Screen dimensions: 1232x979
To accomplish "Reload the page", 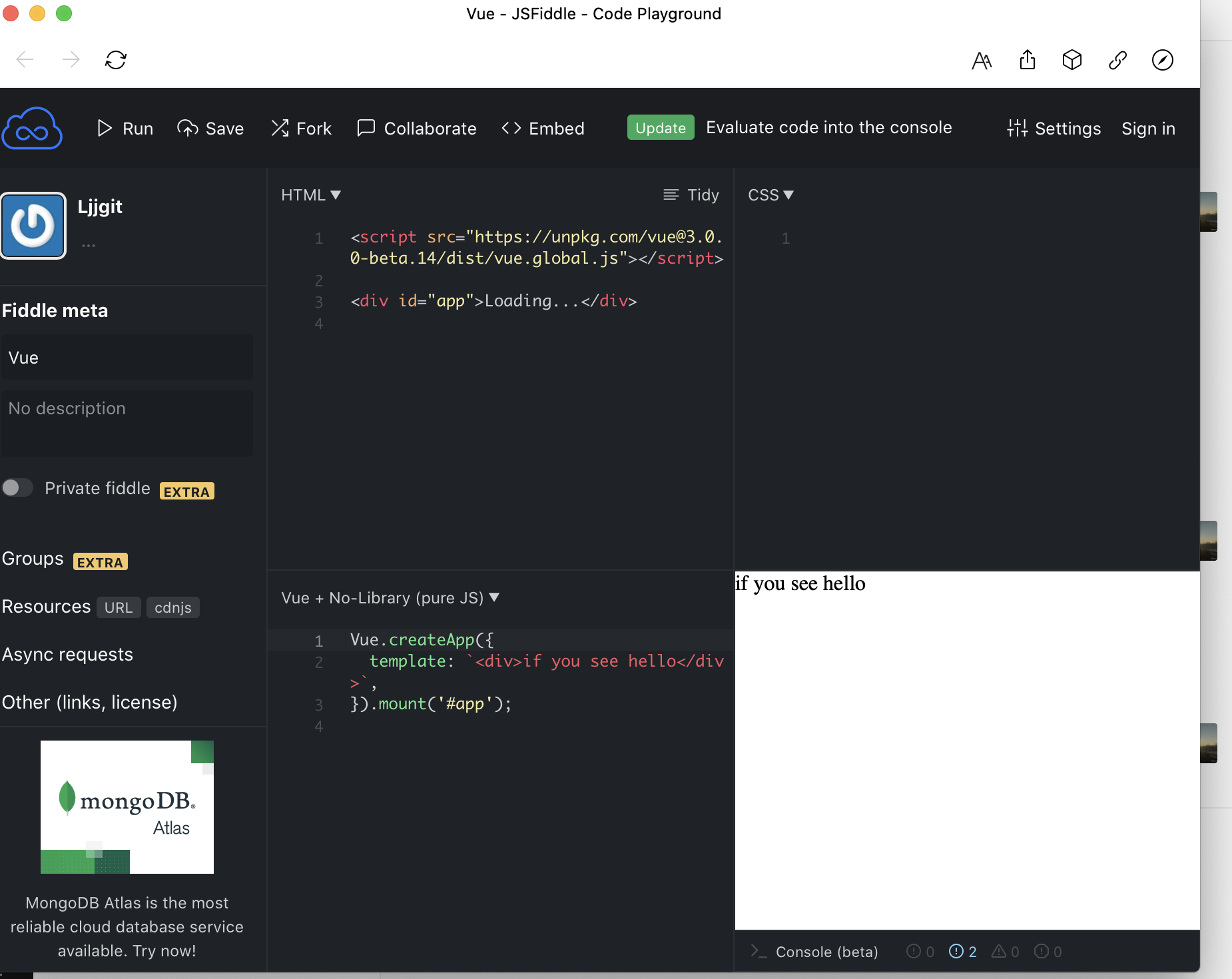I will pos(116,60).
